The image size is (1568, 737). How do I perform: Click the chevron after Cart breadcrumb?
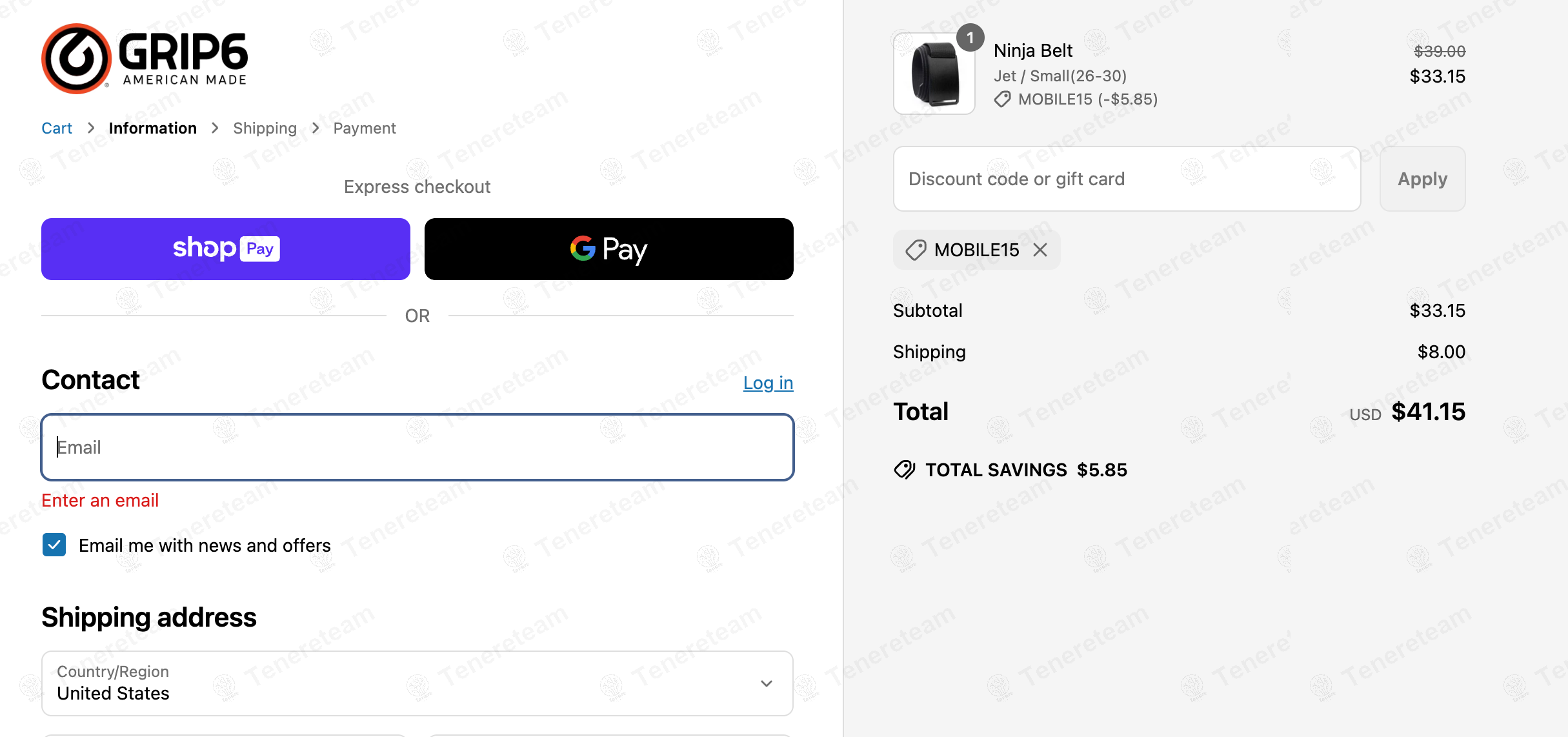click(x=91, y=128)
